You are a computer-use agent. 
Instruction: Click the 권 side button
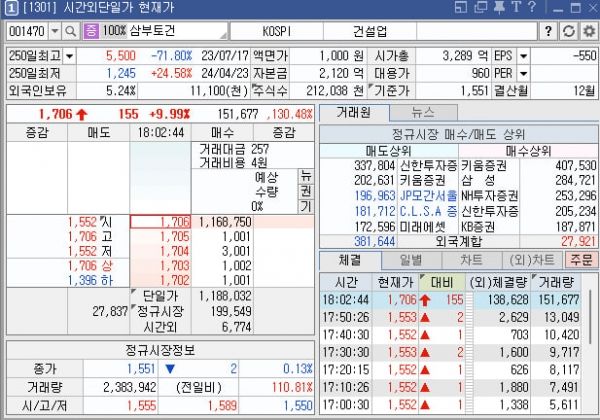pos(305,191)
